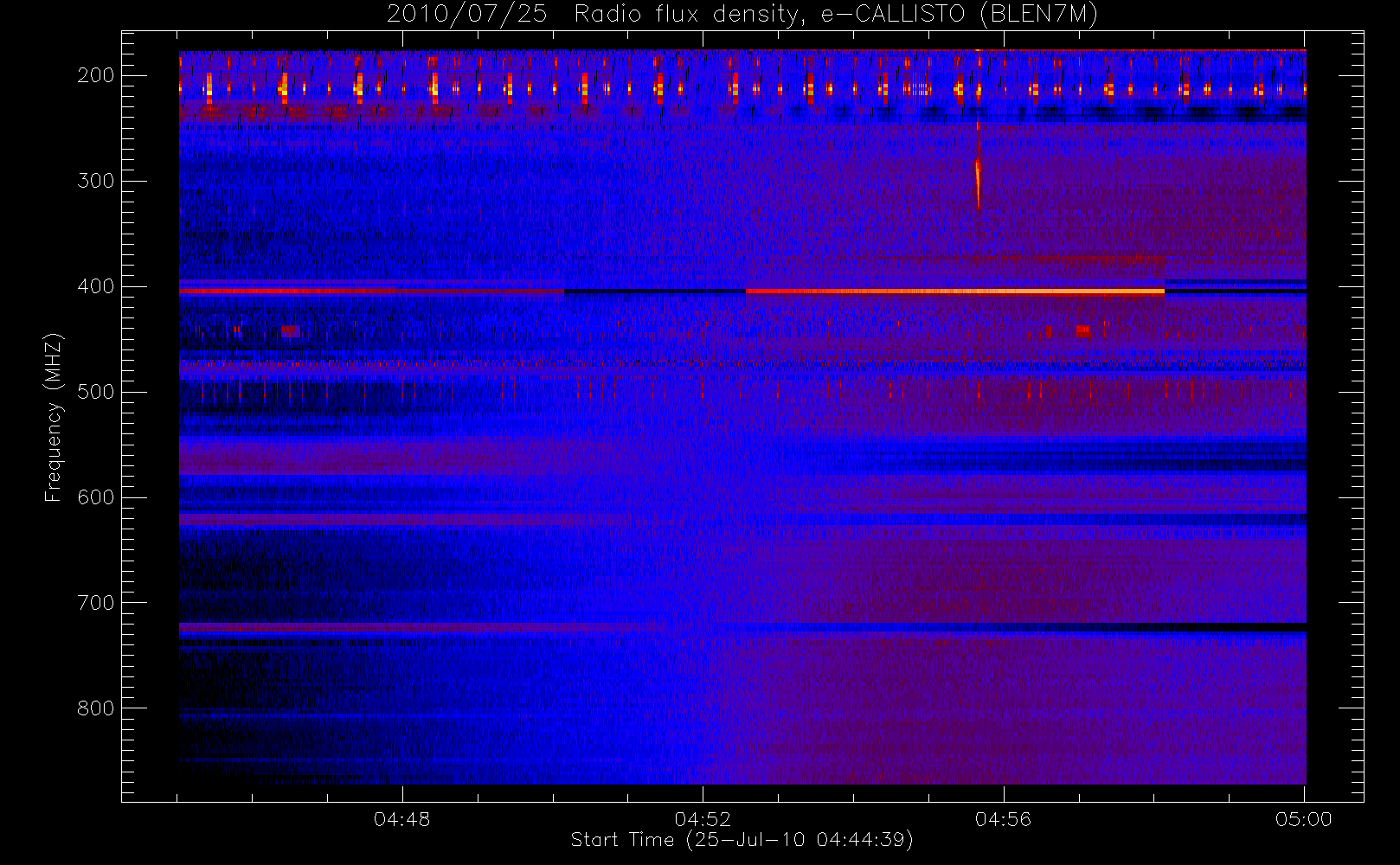Click the 04:56 time tick label
The height and width of the screenshot is (865, 1400).
tap(1004, 819)
